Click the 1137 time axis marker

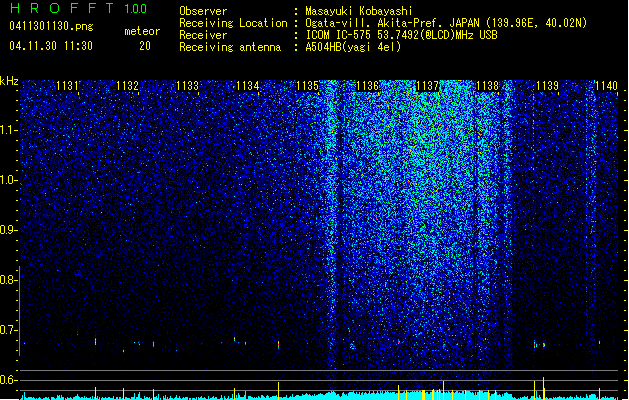(x=428, y=86)
